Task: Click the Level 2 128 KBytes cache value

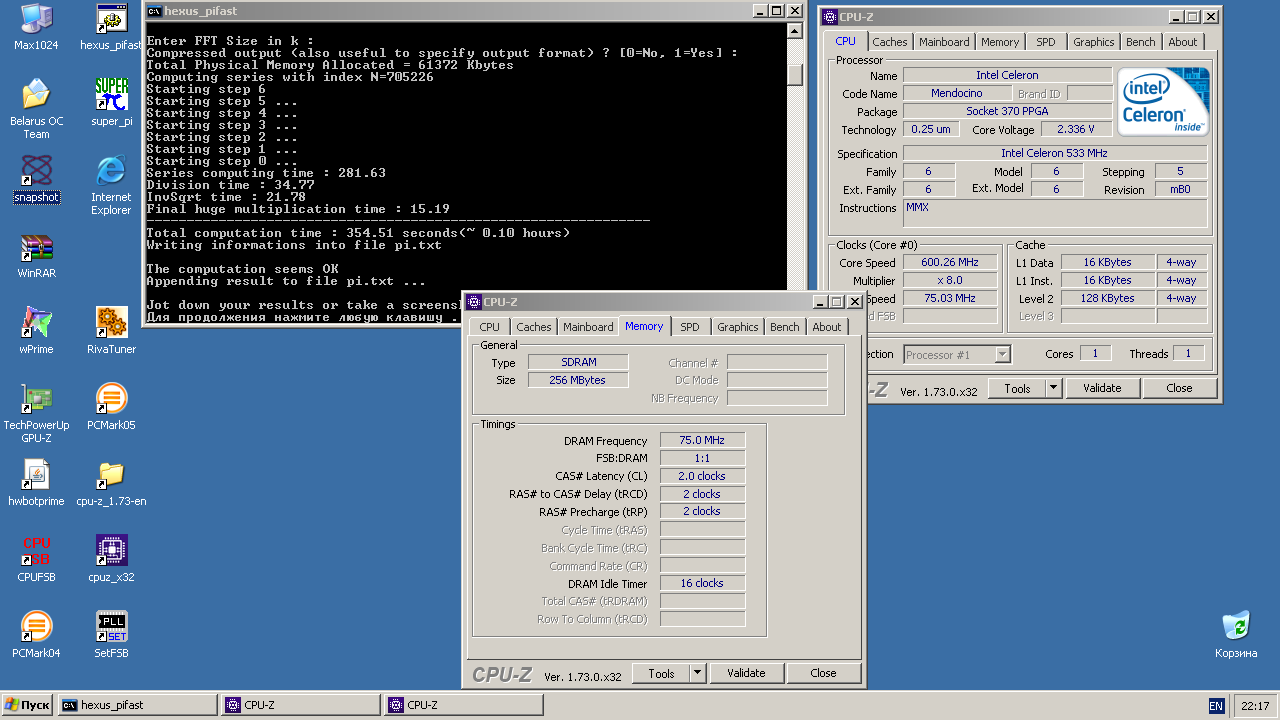Action: click(x=1108, y=299)
